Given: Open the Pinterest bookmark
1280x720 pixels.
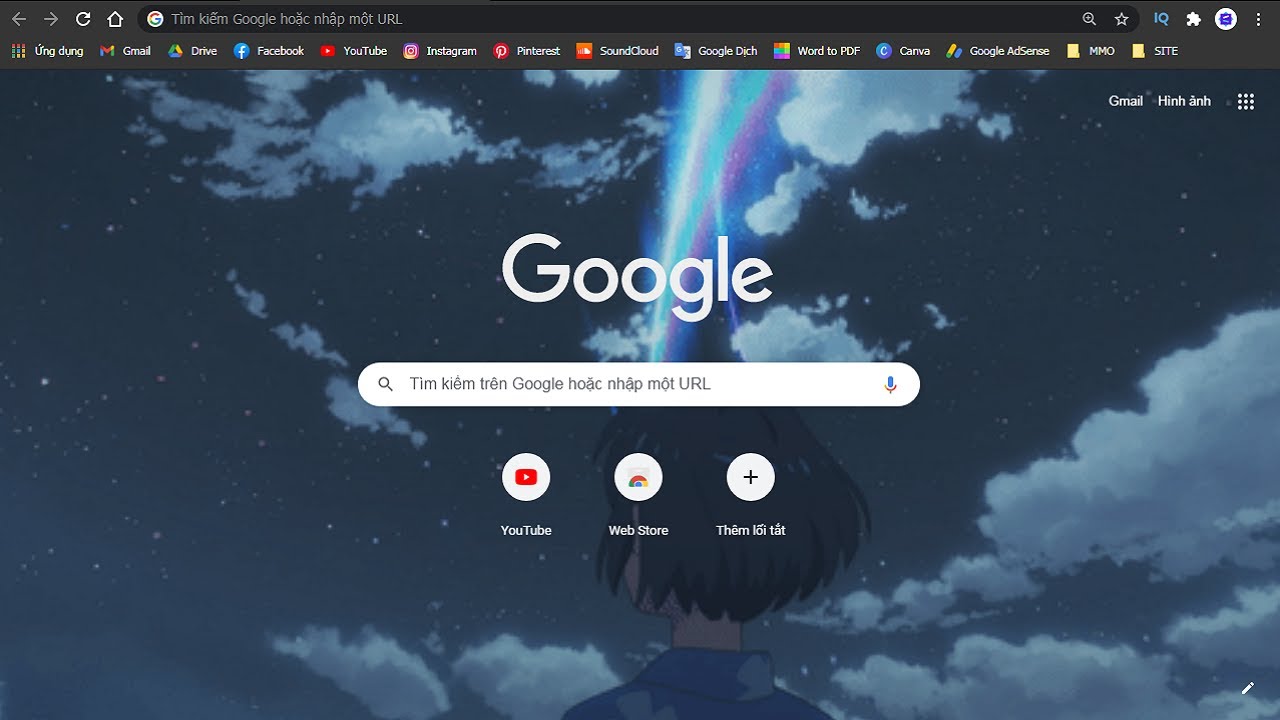Looking at the screenshot, I should [x=527, y=51].
